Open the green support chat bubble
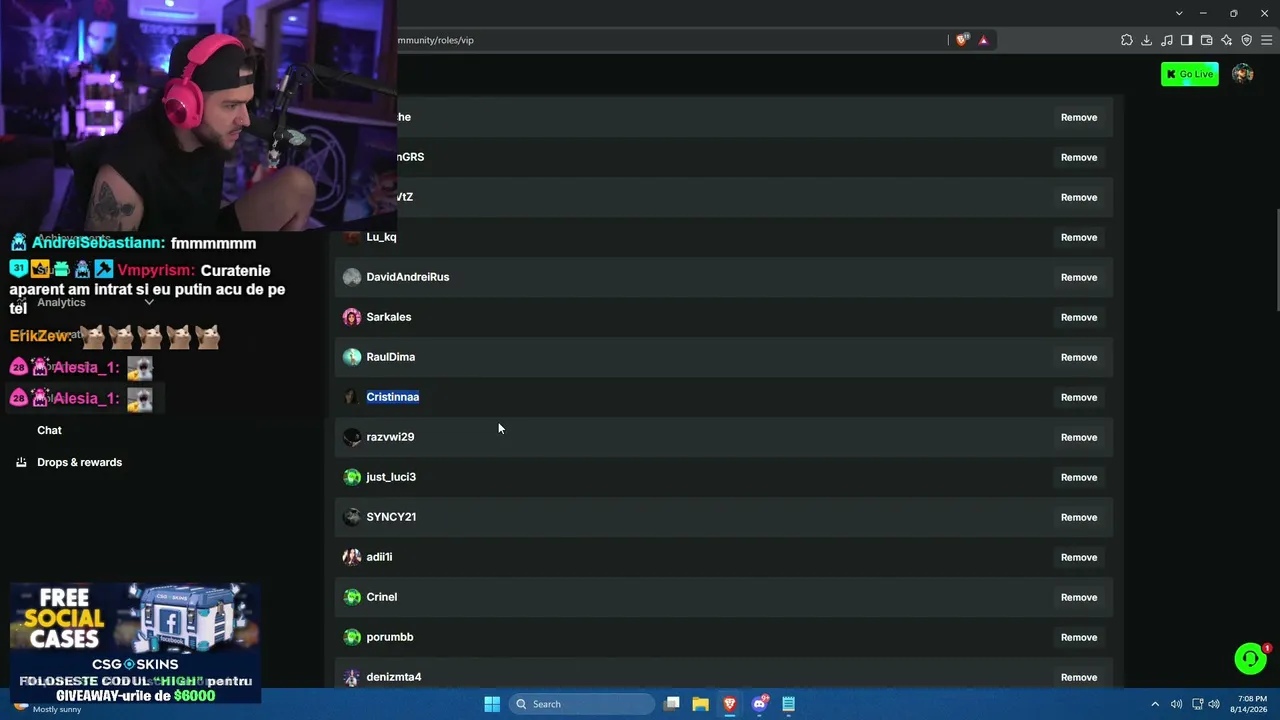This screenshot has height=720, width=1280. point(1250,658)
